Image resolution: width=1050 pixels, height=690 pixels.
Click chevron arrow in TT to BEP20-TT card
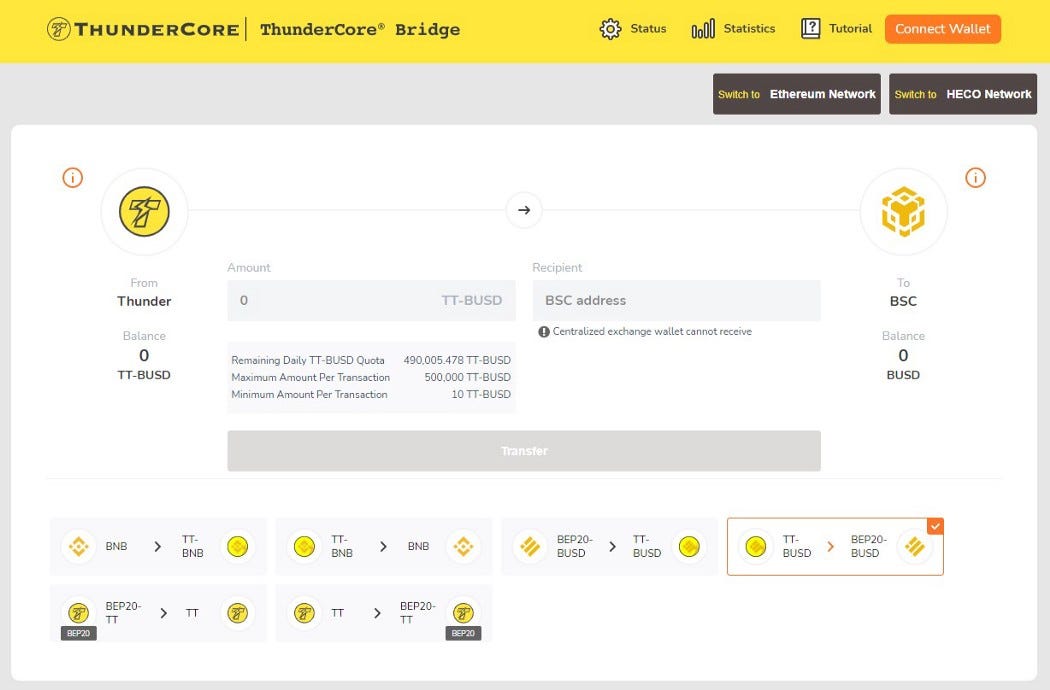tap(377, 613)
